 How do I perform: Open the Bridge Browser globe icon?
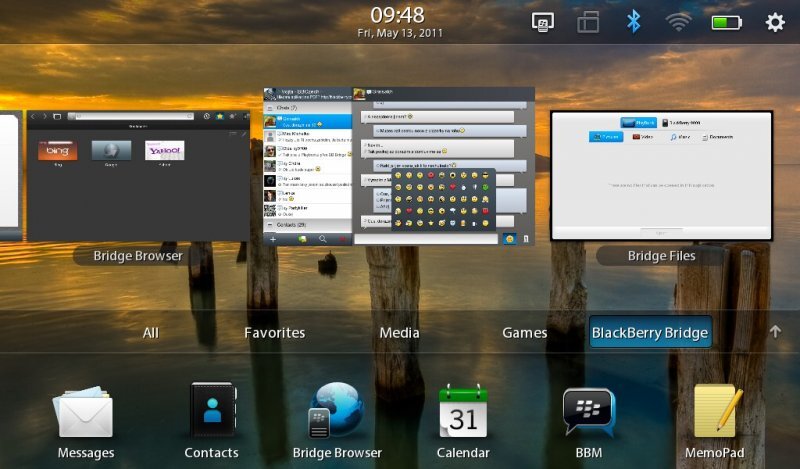coord(336,410)
